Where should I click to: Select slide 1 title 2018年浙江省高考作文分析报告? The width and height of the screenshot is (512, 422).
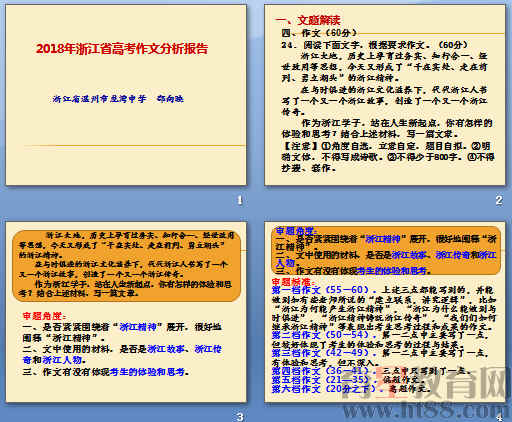(122, 49)
